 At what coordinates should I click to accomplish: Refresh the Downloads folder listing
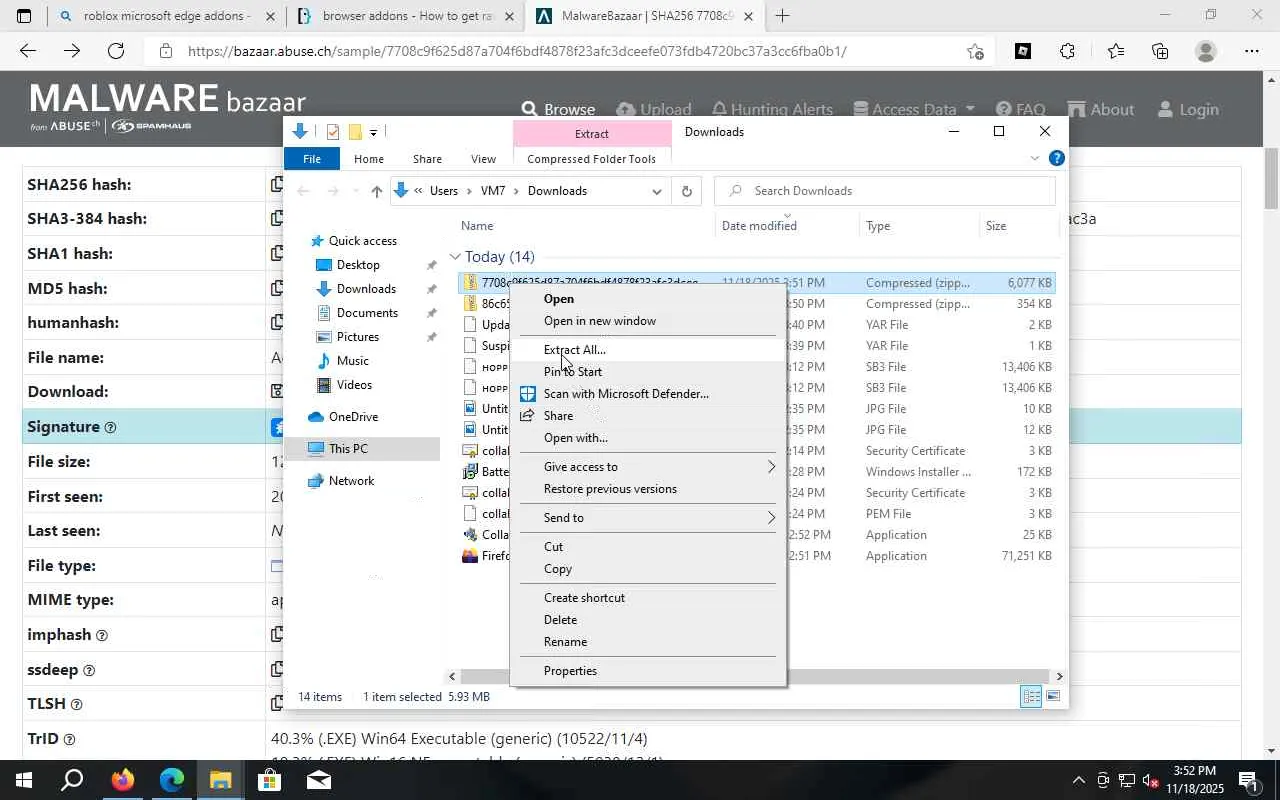pos(686,191)
